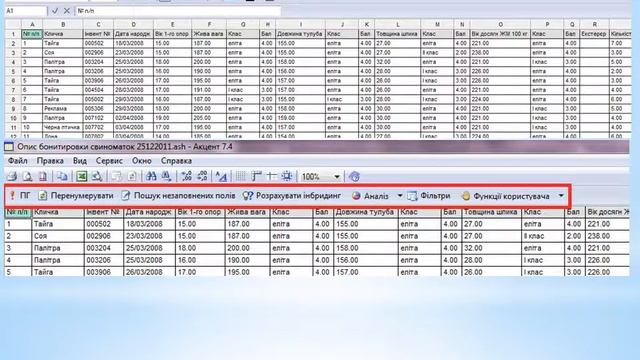Open the Файл menu

[x=18, y=161]
